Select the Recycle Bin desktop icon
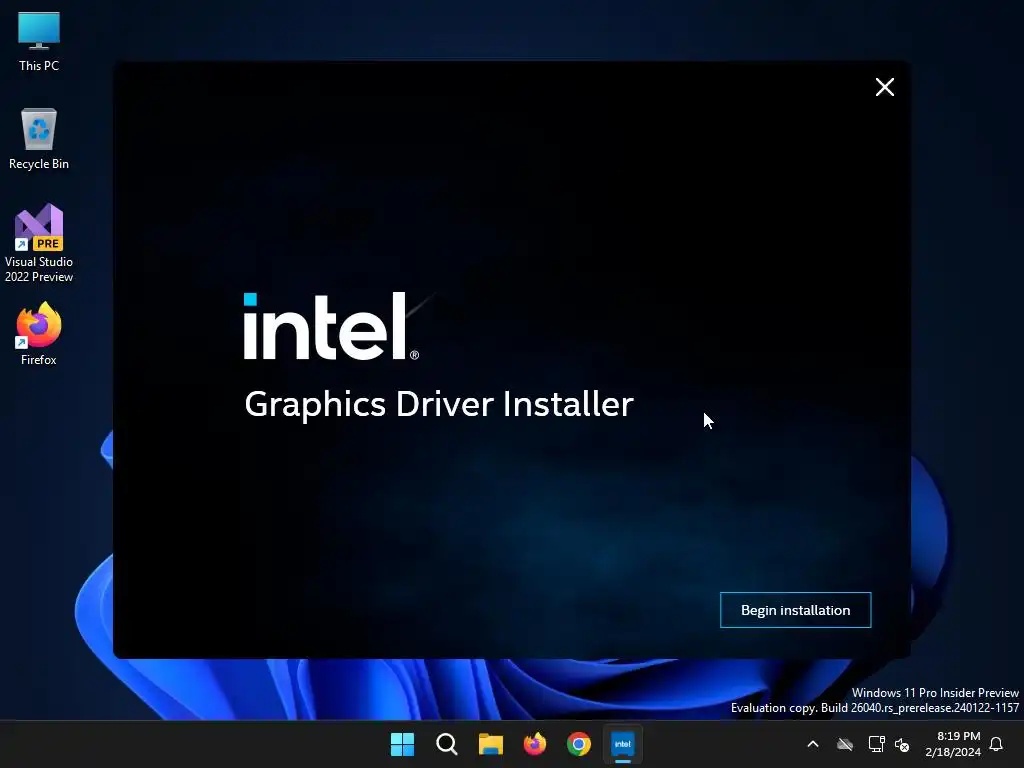The image size is (1024, 768). pyautogui.click(x=39, y=140)
